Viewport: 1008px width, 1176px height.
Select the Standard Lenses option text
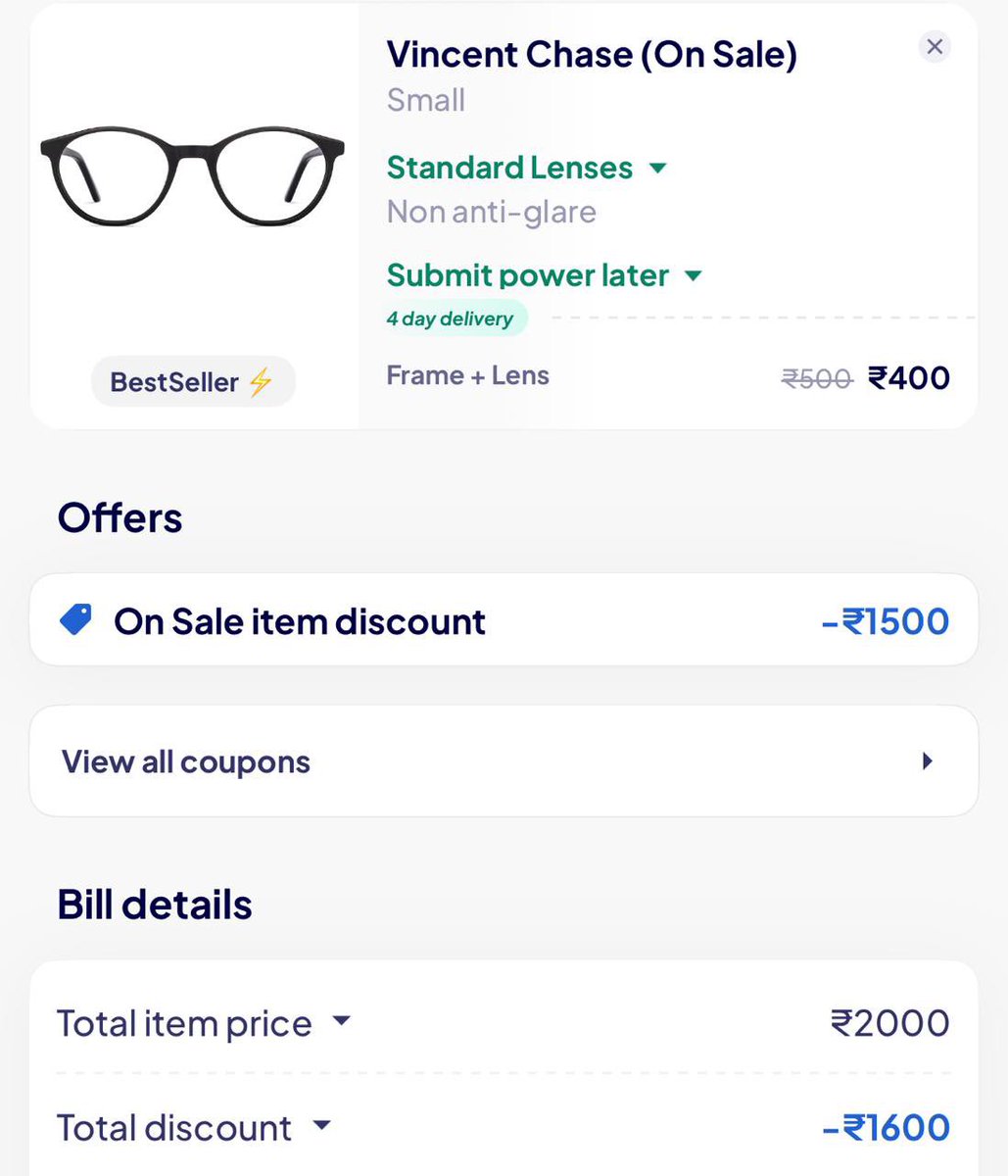509,168
